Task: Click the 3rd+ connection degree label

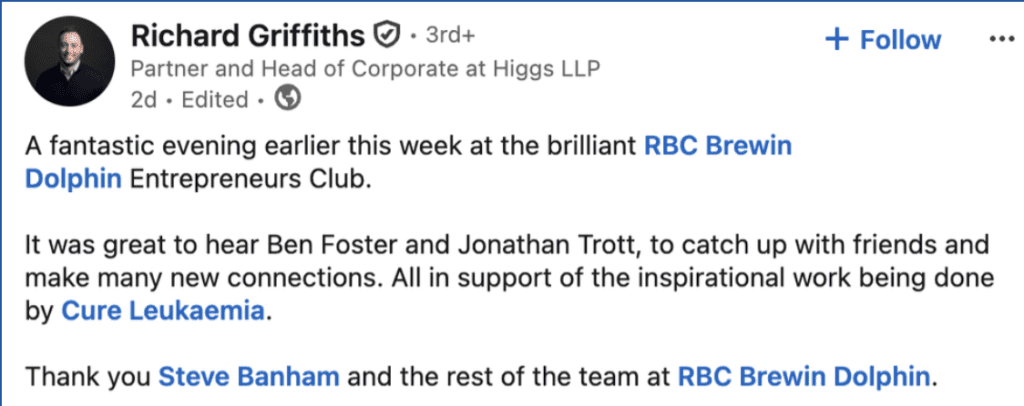Action: click(450, 37)
